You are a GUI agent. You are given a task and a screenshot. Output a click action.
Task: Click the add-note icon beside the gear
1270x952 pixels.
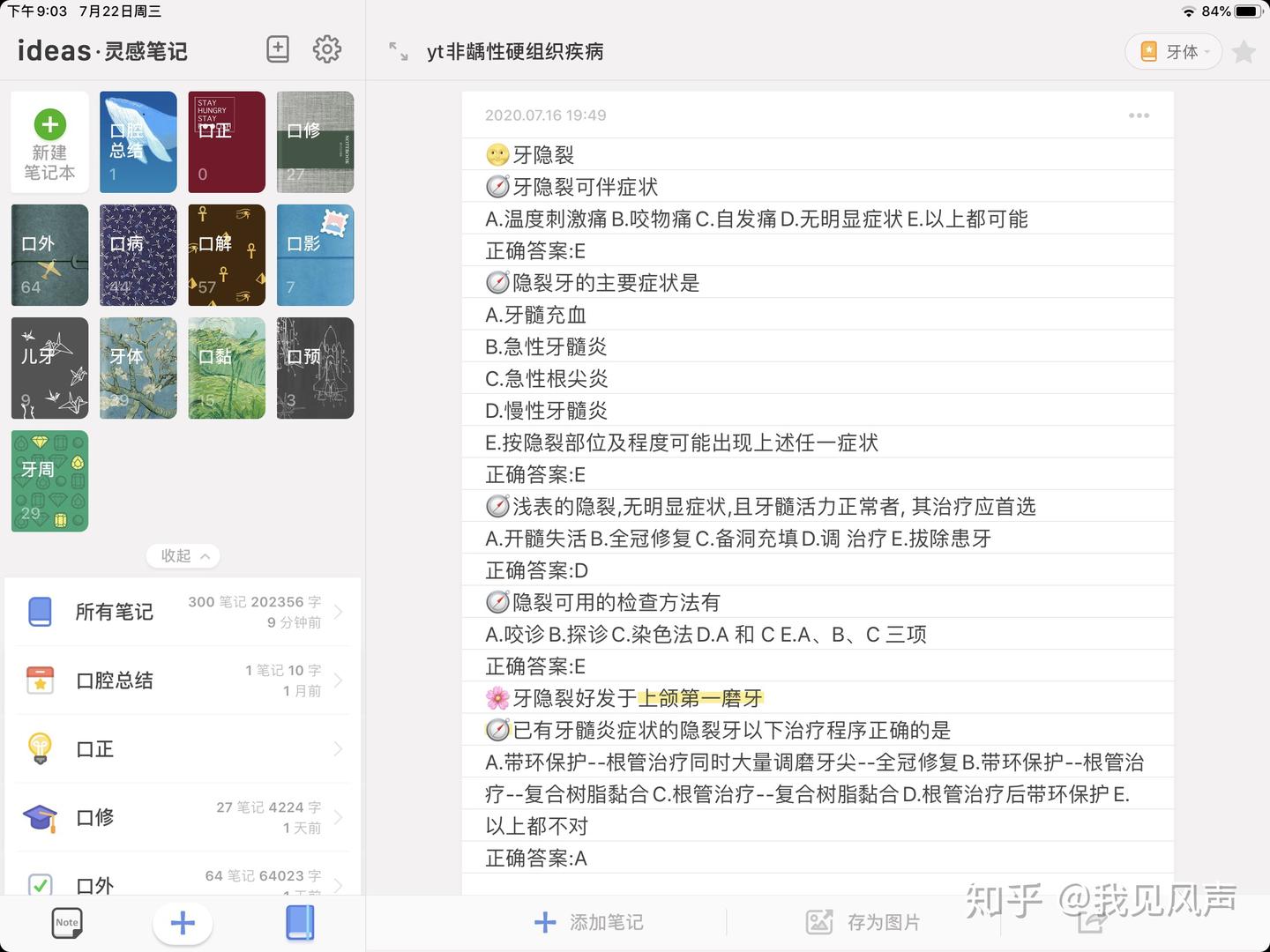(277, 49)
